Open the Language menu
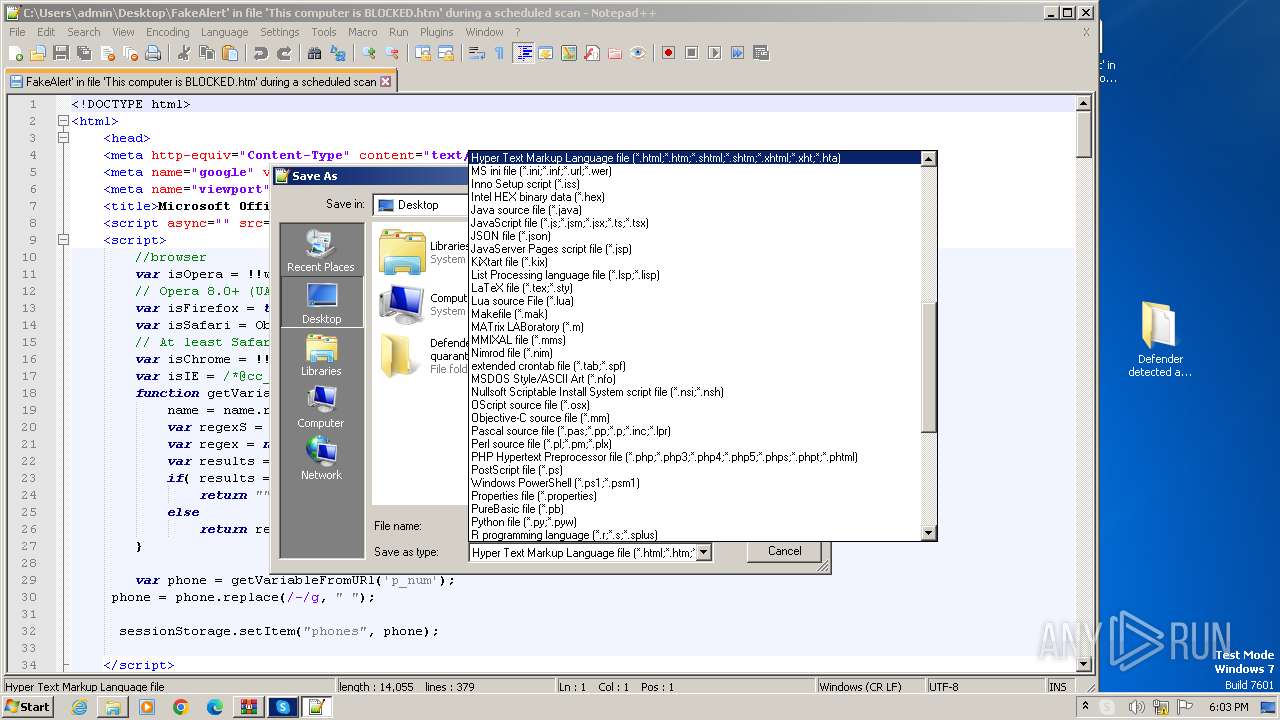This screenshot has width=1280, height=720. (x=224, y=32)
